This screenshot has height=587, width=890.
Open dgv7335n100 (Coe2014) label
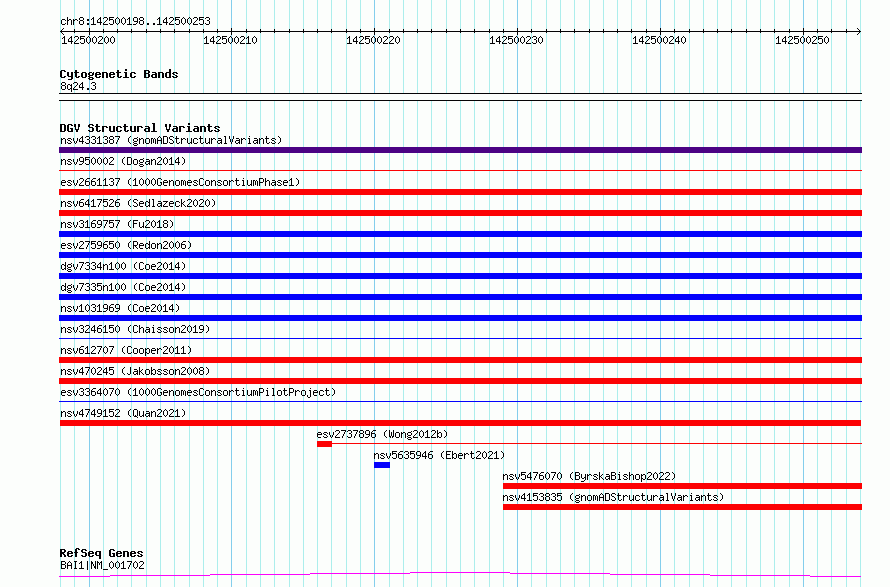[123, 287]
